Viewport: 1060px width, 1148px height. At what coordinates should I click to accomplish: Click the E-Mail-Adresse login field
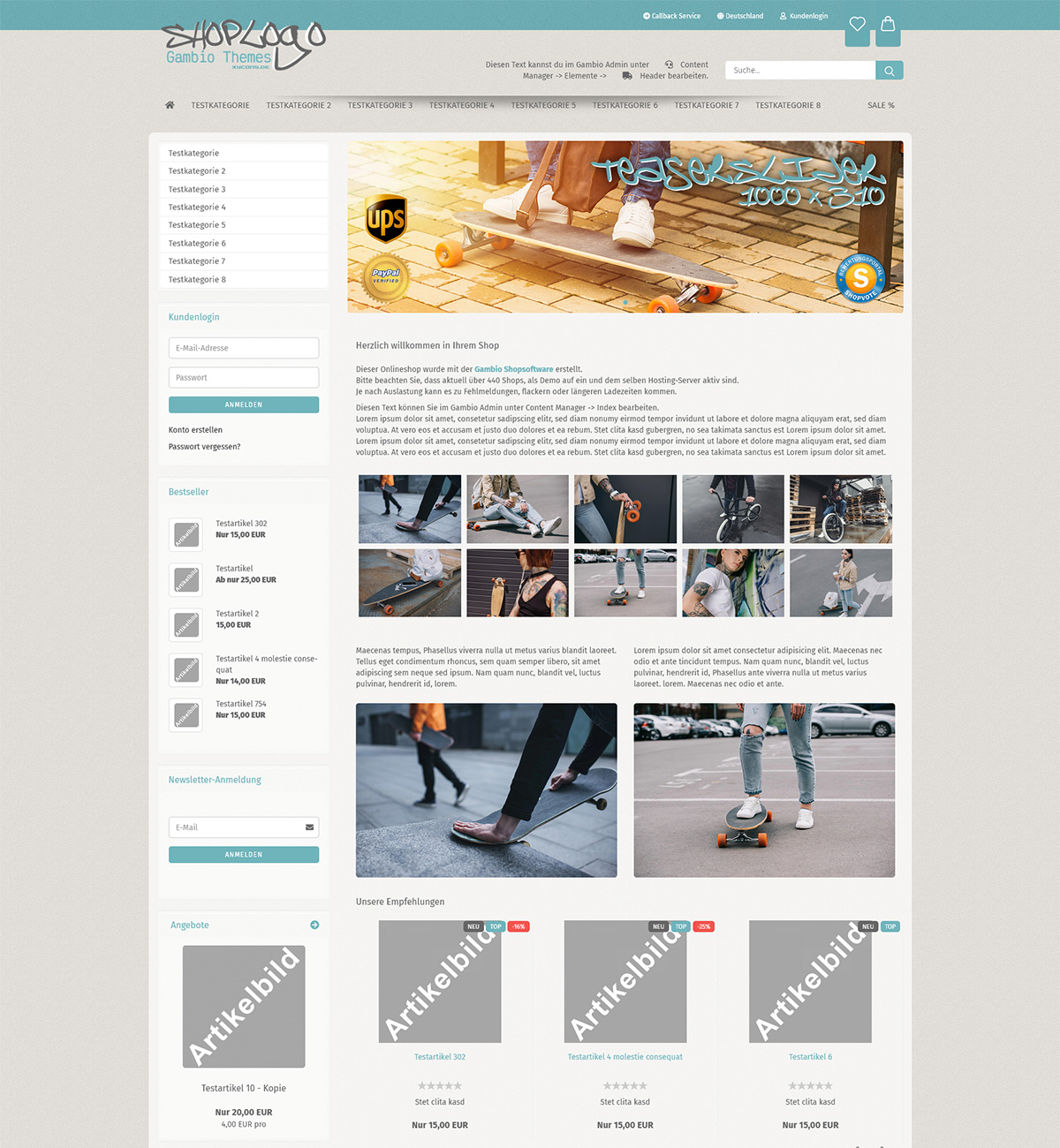click(x=244, y=348)
